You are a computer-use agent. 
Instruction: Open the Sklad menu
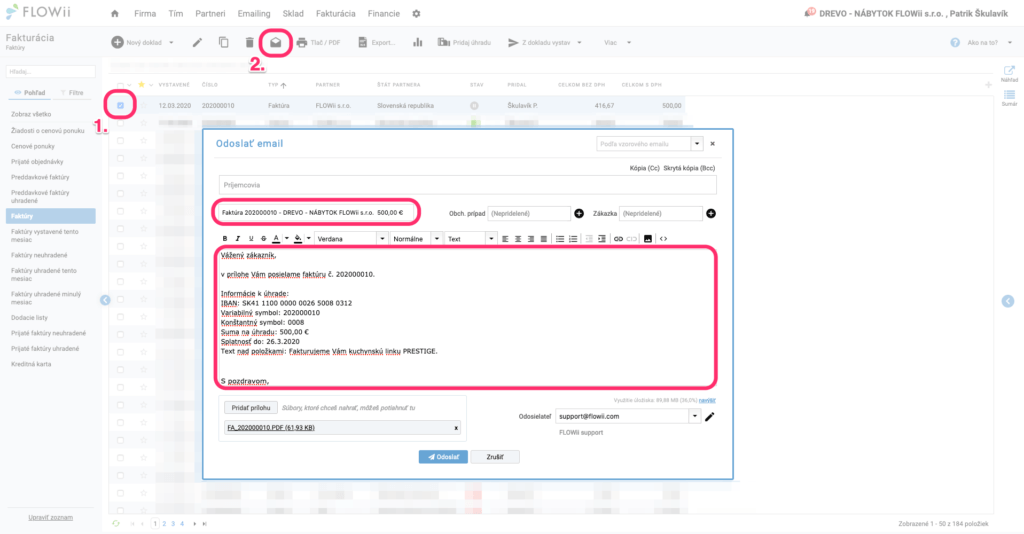(x=293, y=14)
